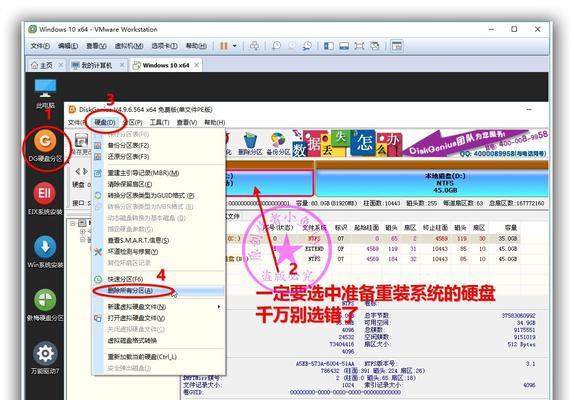Choose 还原分区表(F3) menu entry
The height and width of the screenshot is (400, 574).
[159, 157]
